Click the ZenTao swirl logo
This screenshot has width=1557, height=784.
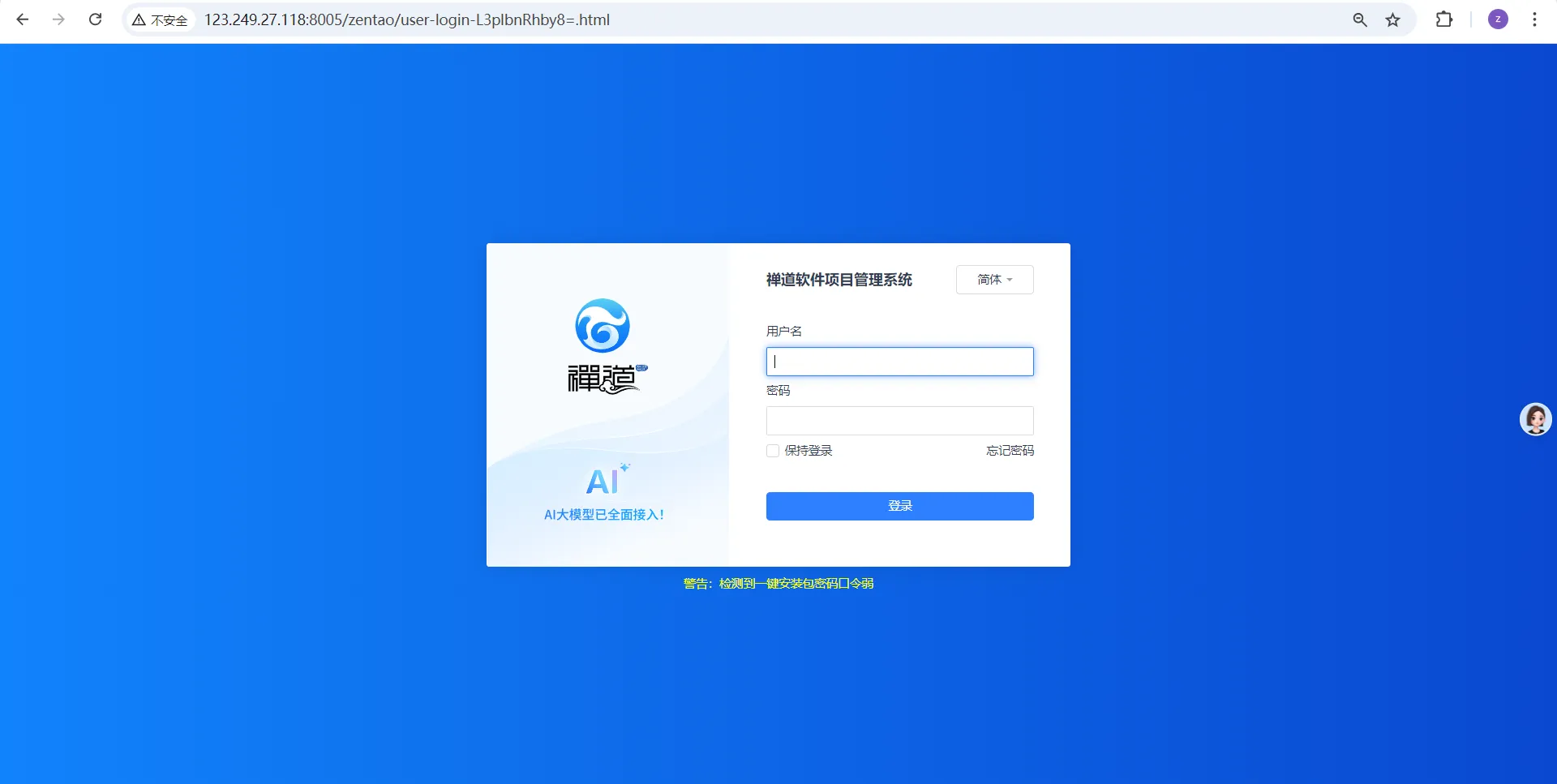tap(603, 326)
